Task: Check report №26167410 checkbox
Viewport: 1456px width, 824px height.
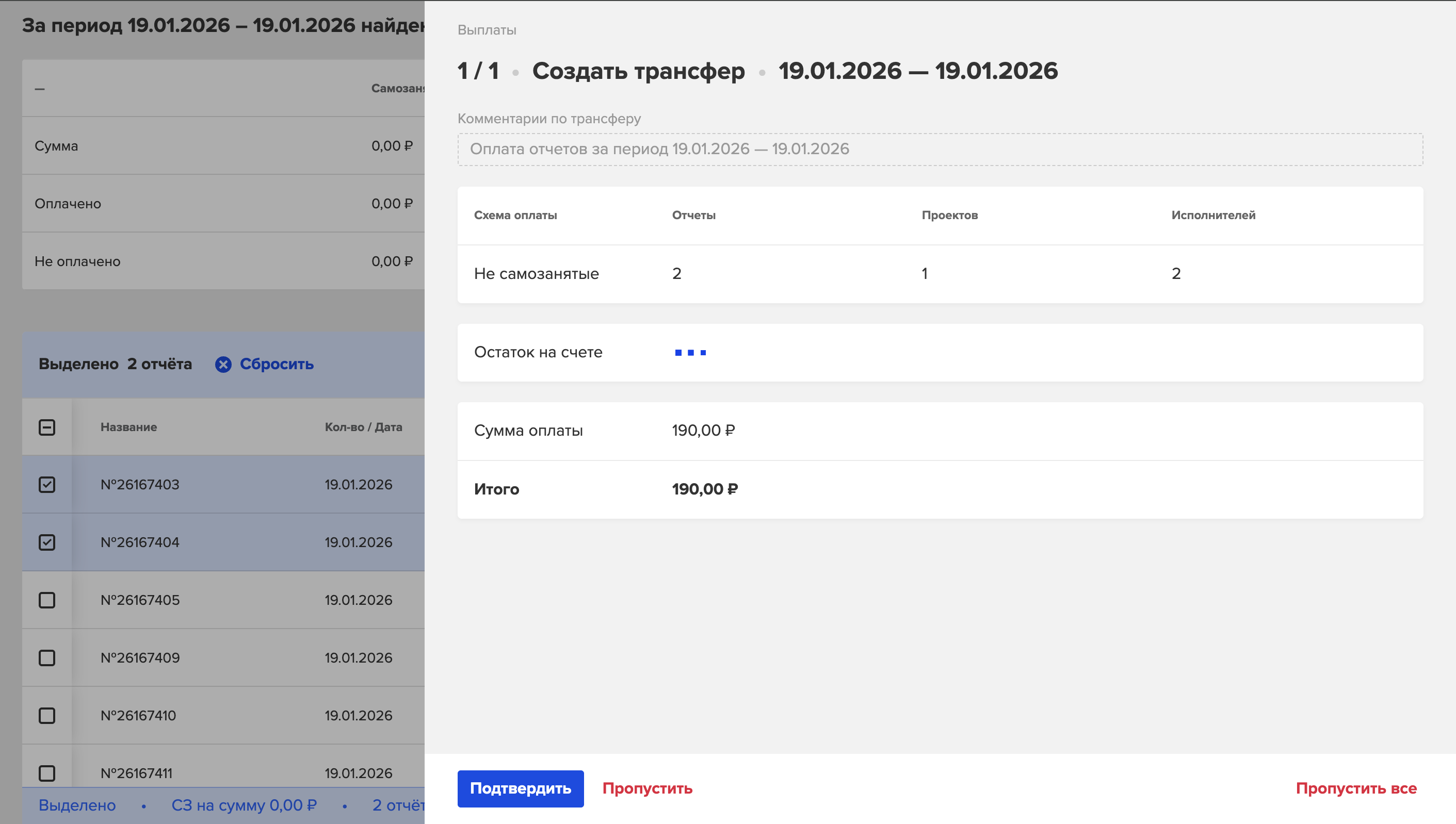Action: [x=47, y=716]
